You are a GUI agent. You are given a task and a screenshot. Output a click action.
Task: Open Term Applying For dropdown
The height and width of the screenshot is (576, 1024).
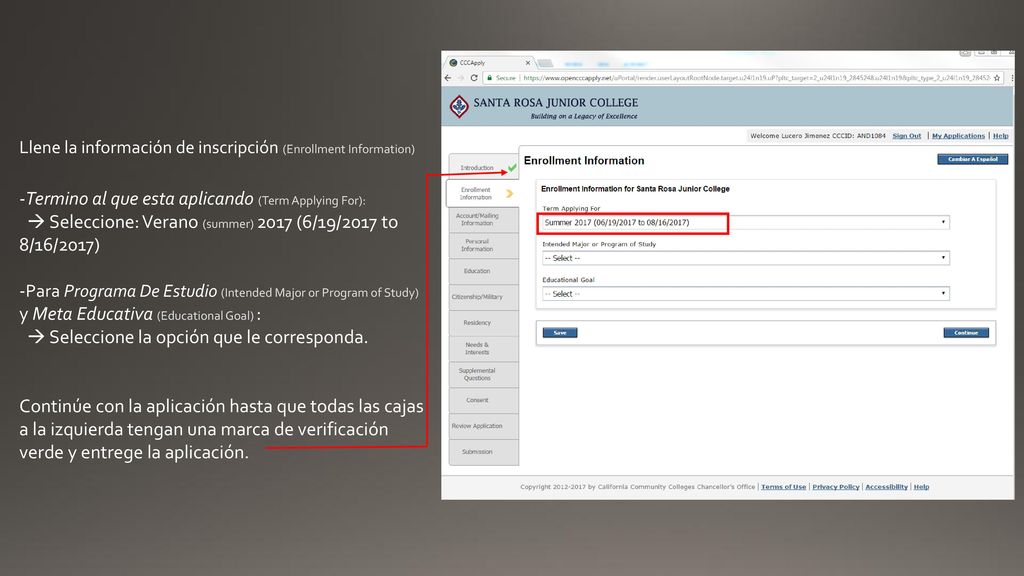click(x=745, y=223)
